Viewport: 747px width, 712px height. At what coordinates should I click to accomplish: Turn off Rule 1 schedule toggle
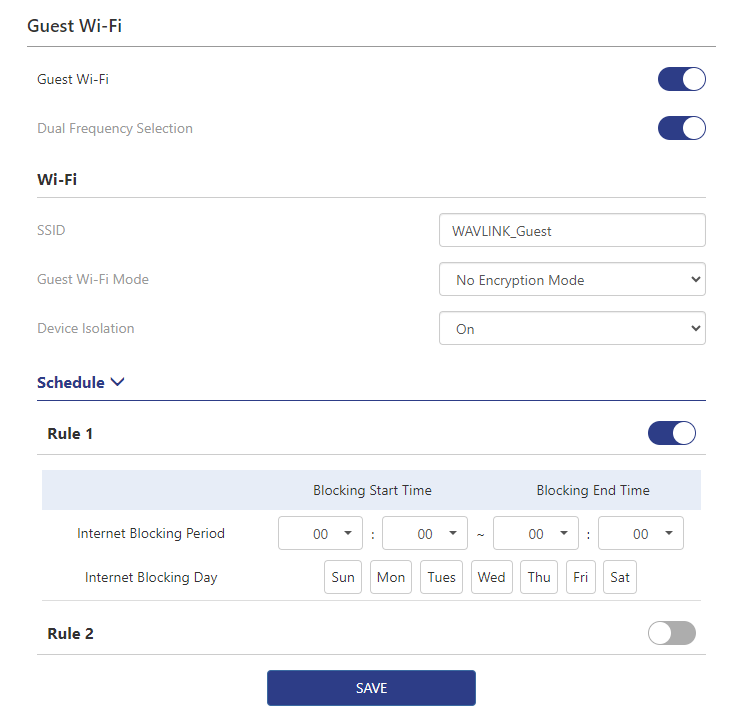pos(671,433)
